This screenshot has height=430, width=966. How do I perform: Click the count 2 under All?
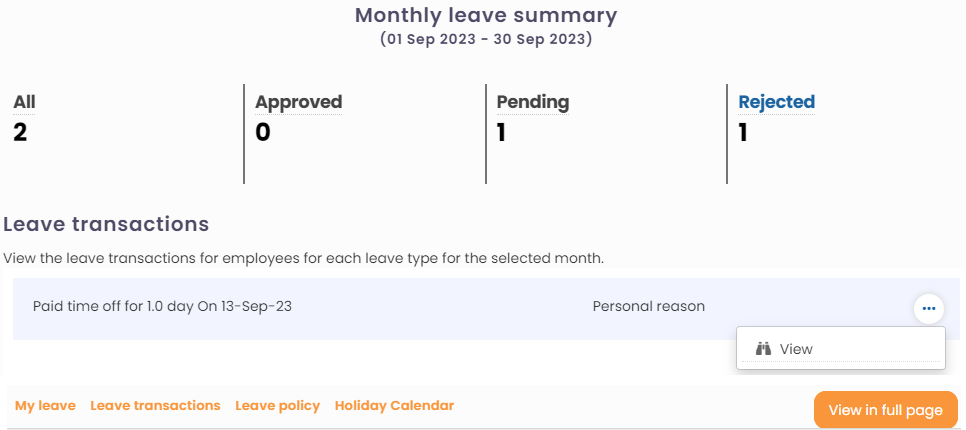point(21,132)
